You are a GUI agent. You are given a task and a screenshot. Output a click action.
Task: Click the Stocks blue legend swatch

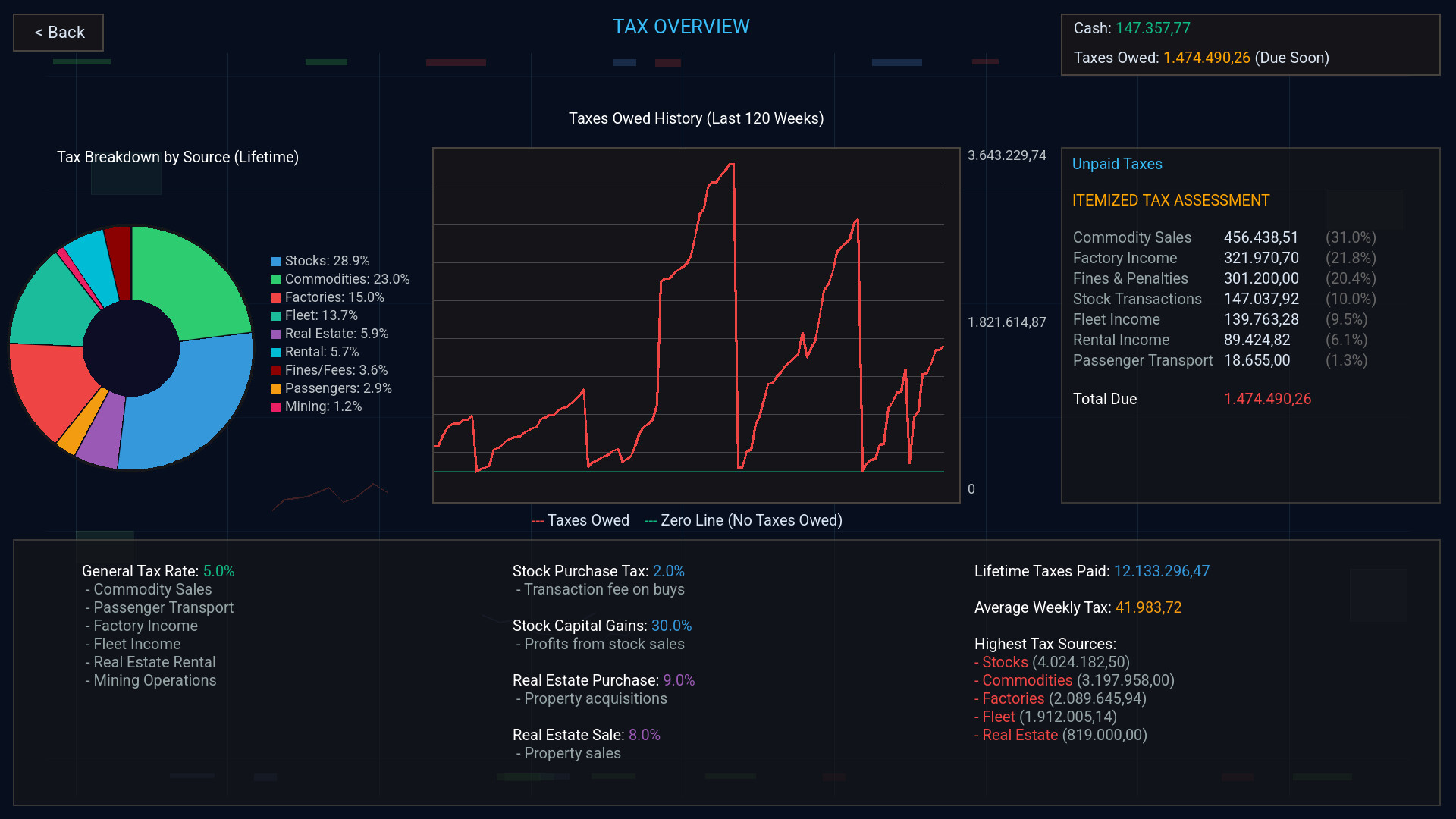tap(276, 262)
